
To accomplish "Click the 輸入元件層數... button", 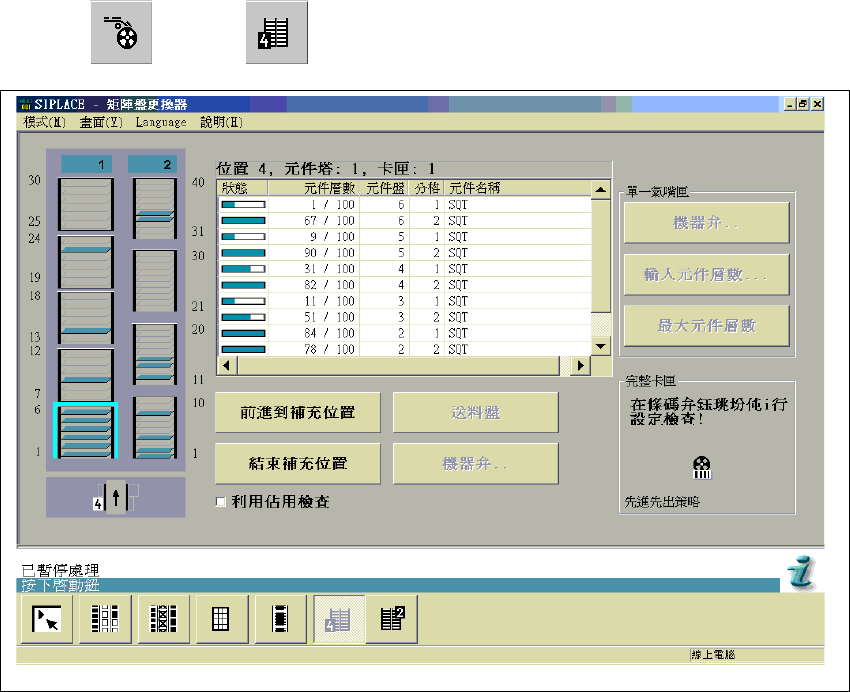I will tap(706, 275).
